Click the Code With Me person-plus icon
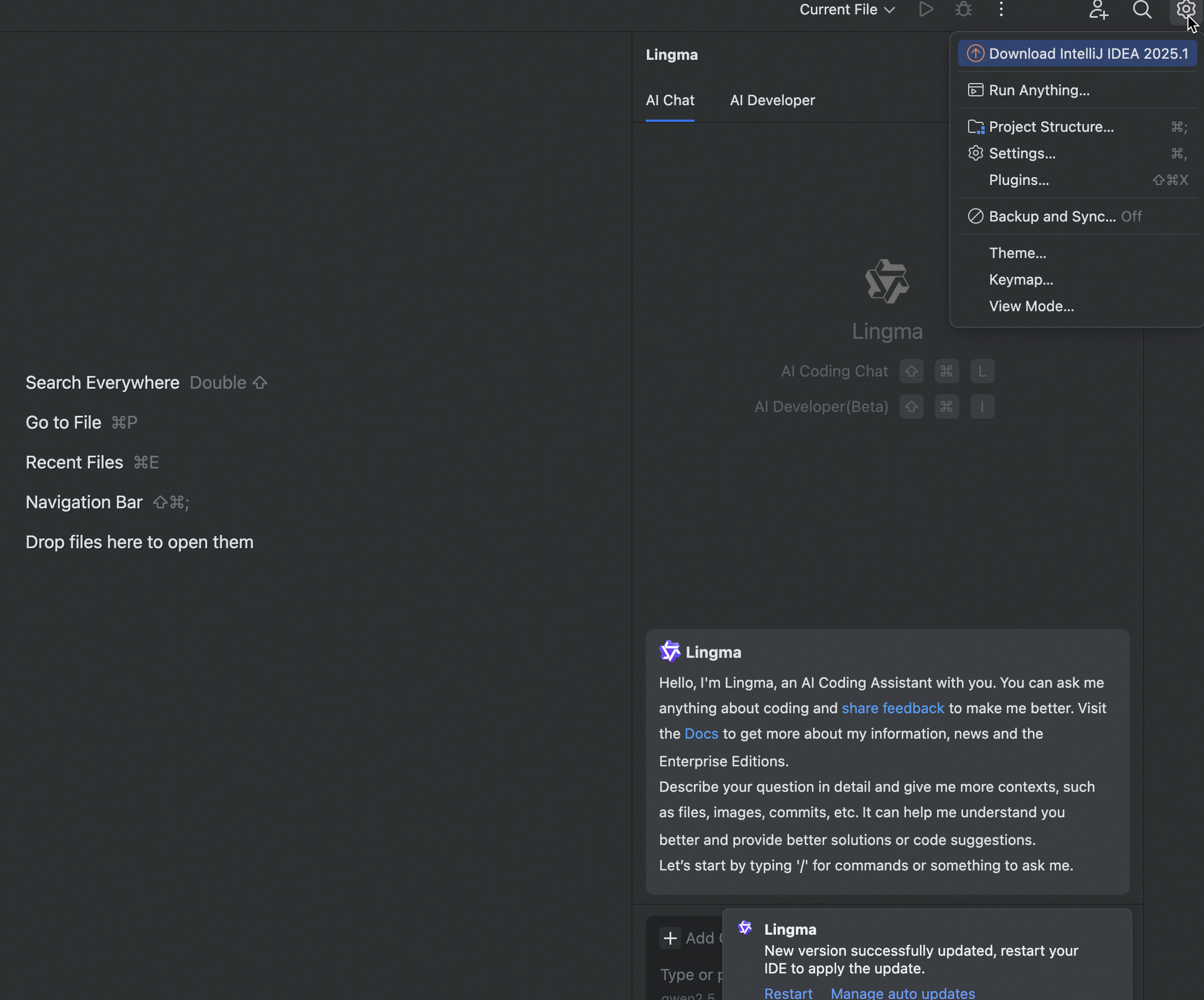Viewport: 1204px width, 1000px height. [1098, 10]
